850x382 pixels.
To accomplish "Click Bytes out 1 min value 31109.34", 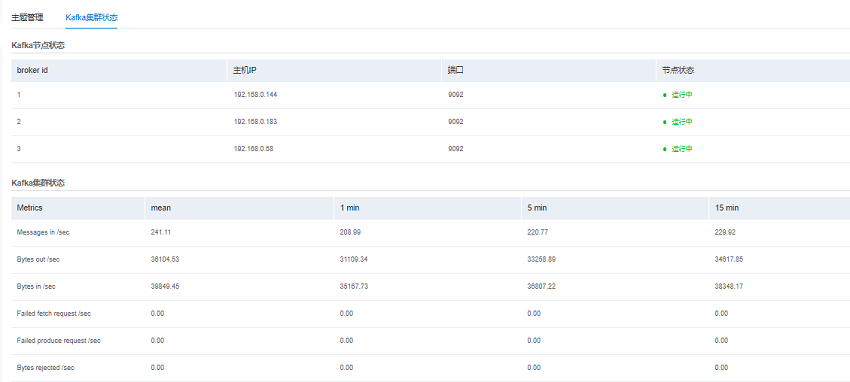I will click(x=354, y=260).
